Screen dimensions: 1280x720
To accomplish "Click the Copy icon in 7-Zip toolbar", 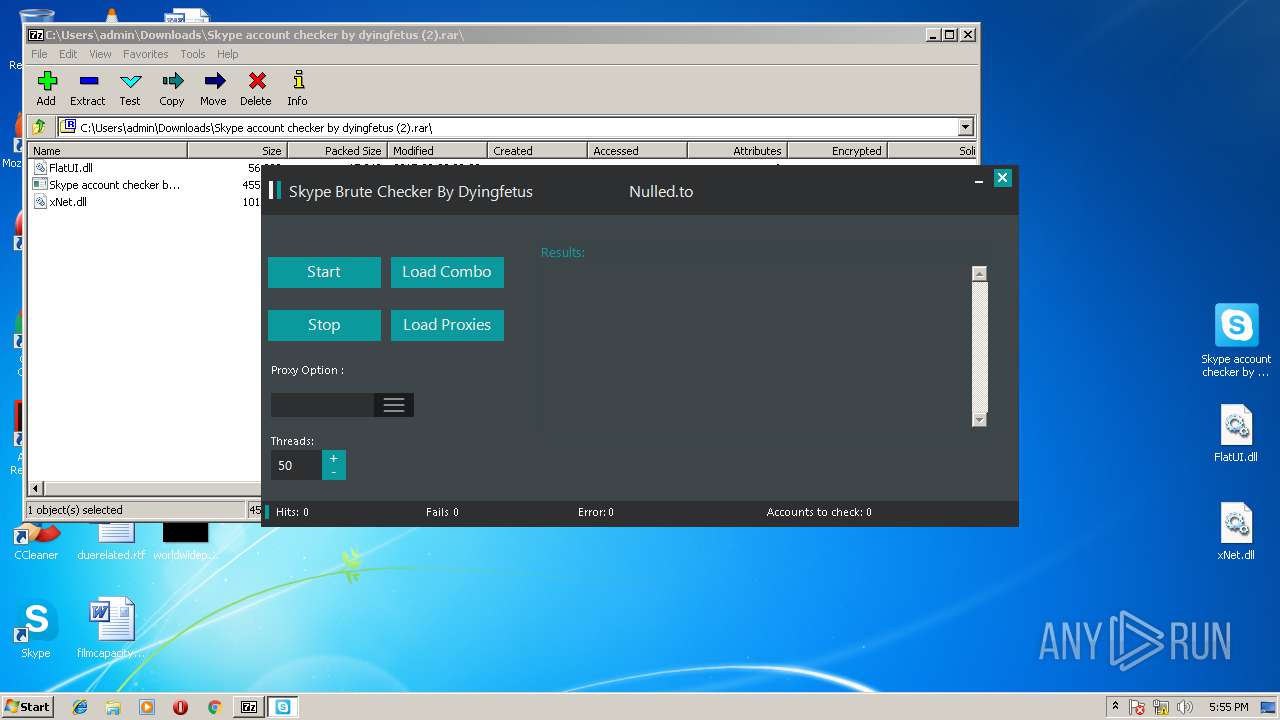I will point(172,81).
